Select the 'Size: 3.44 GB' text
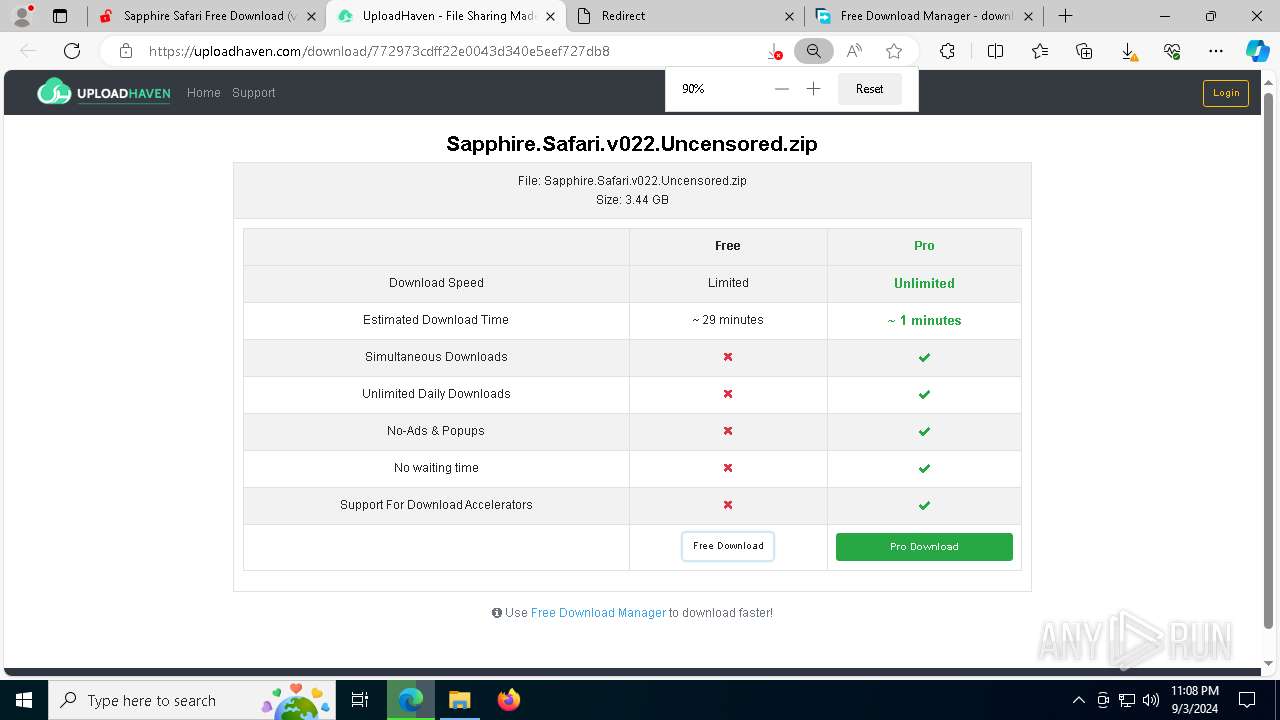Viewport: 1280px width, 720px height. [x=632, y=200]
